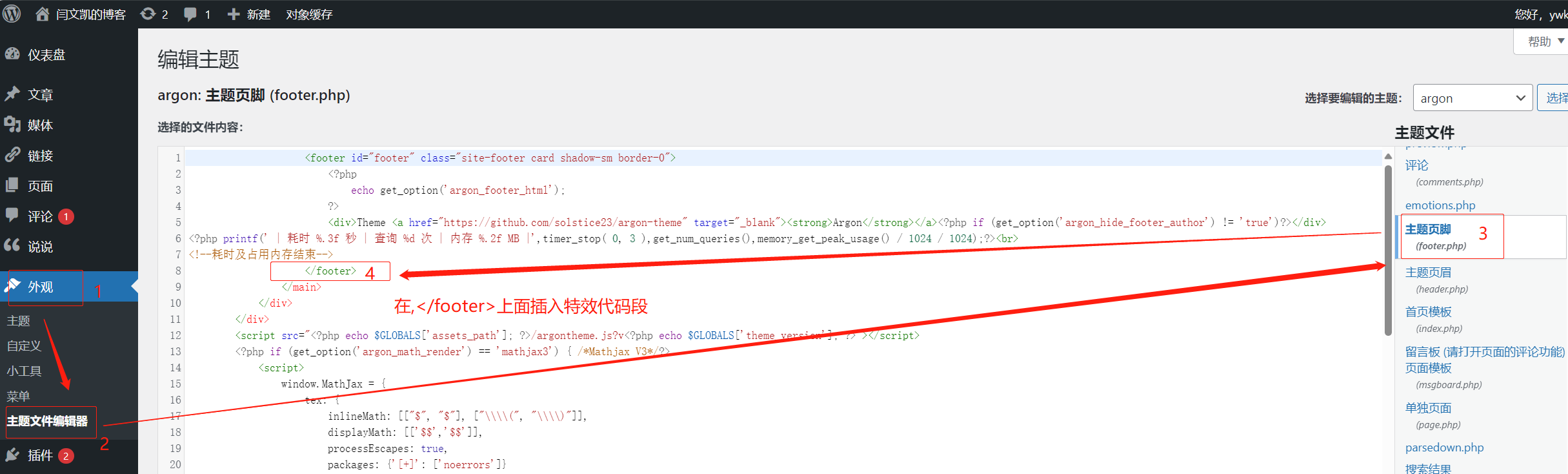
Task: Click the updates refresh icon
Action: [148, 14]
